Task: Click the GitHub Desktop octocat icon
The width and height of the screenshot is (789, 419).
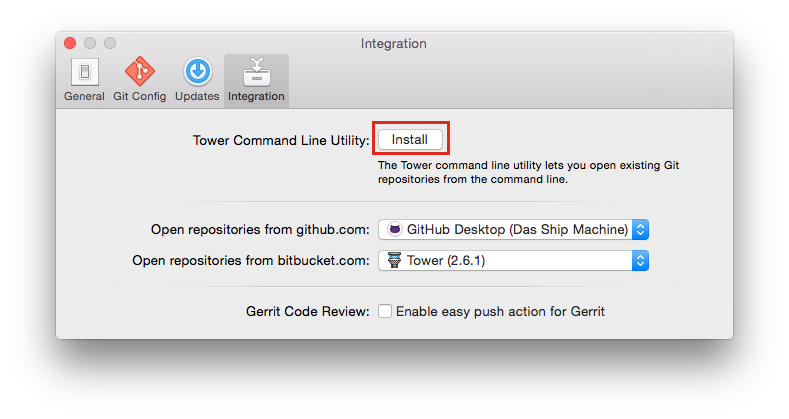Action: click(x=394, y=229)
